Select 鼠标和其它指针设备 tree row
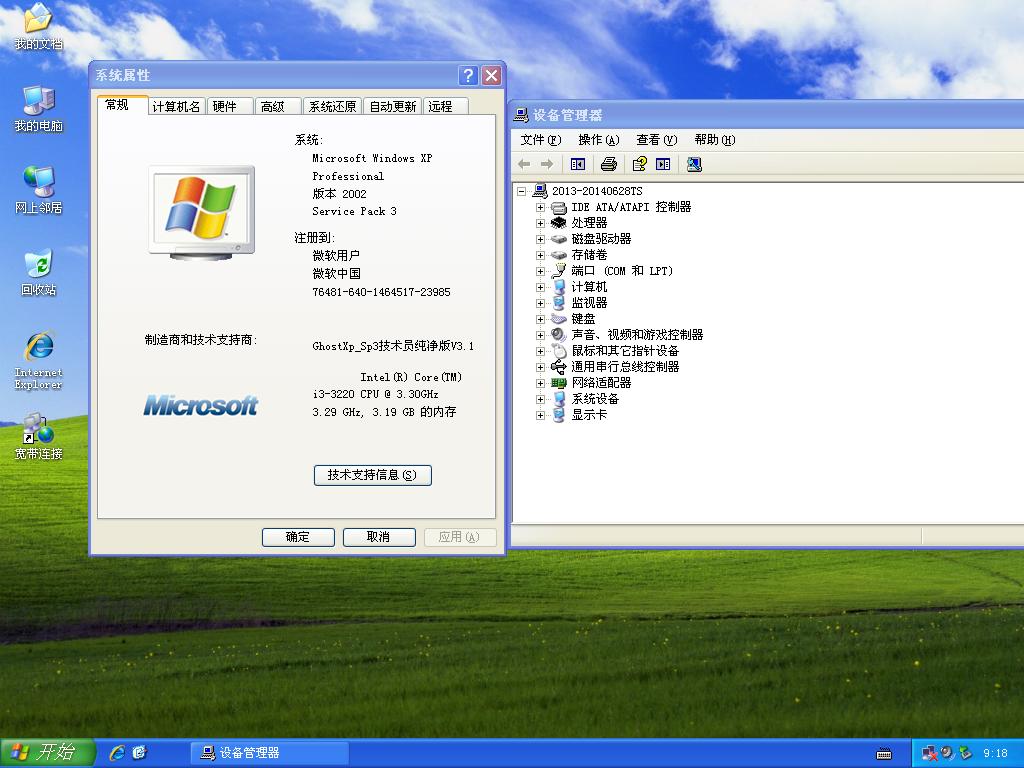 pos(625,351)
